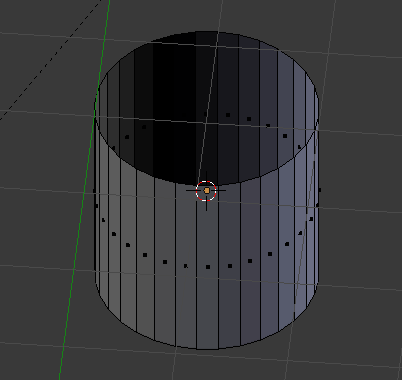402x380 pixels.
Task: Click the bottom rim curve of the cylinder
Action: tap(207, 348)
